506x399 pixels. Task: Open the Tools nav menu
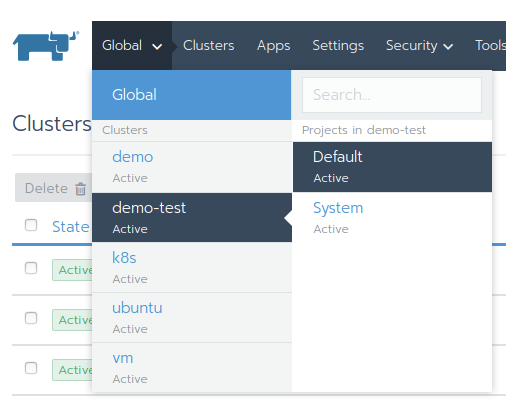[x=490, y=46]
